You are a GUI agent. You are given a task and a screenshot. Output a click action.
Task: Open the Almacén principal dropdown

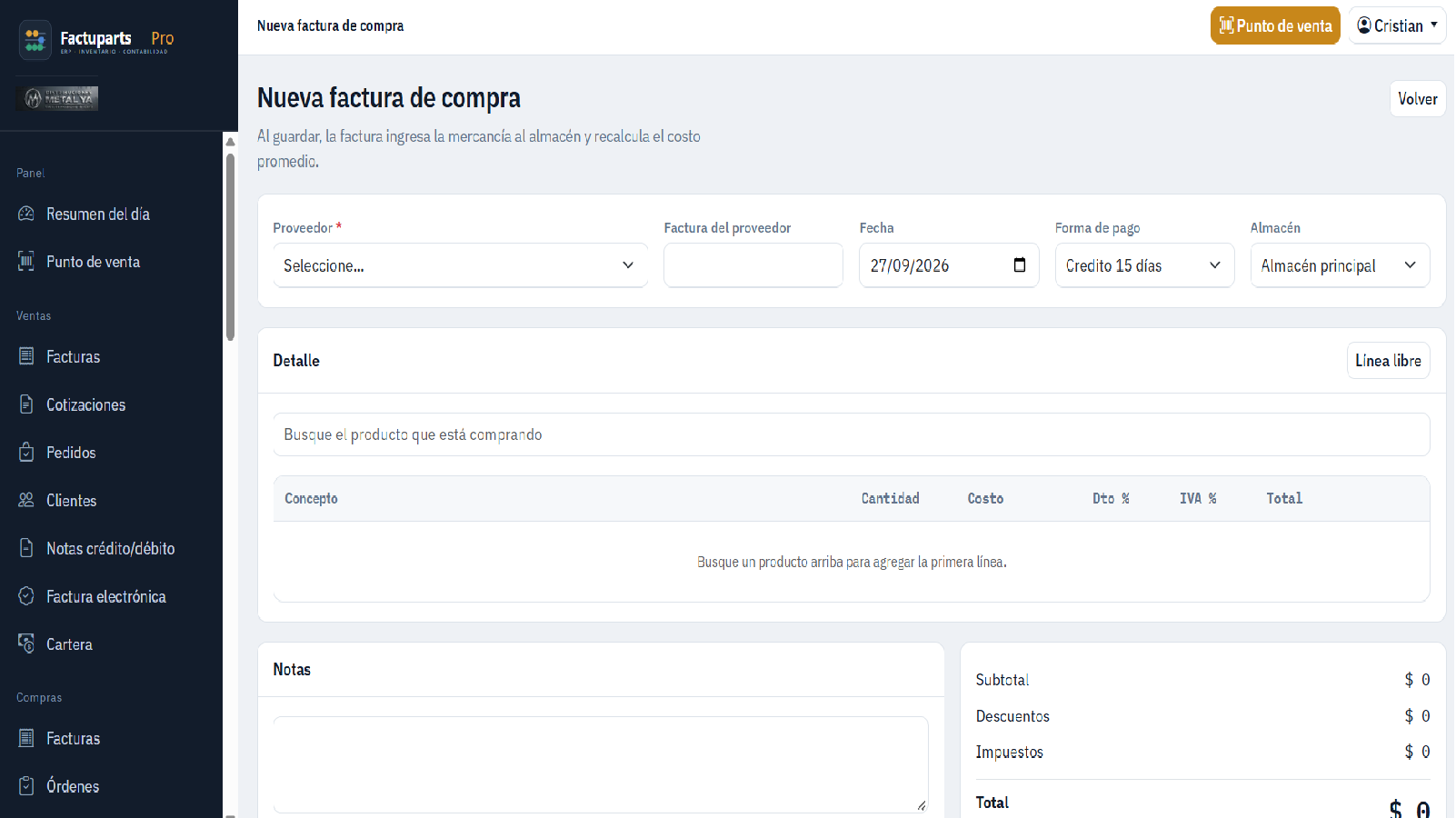coord(1340,265)
